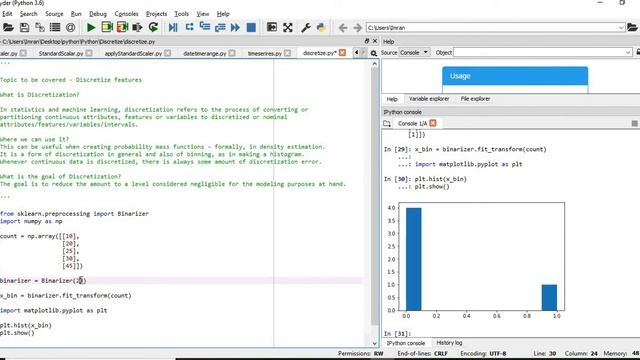
Task: Switch to the datetimerange.py tab
Action: [205, 53]
